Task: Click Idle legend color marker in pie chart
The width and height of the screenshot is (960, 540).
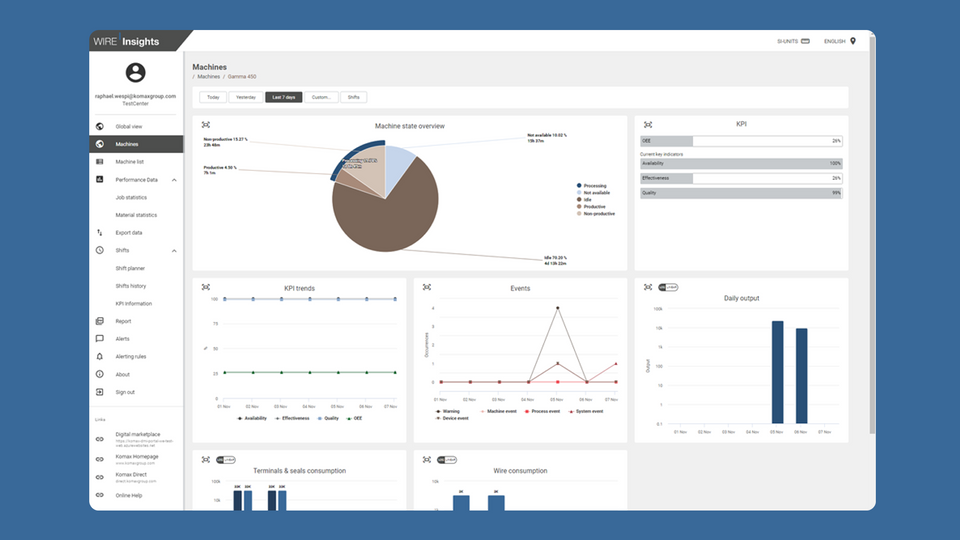Action: (579, 200)
